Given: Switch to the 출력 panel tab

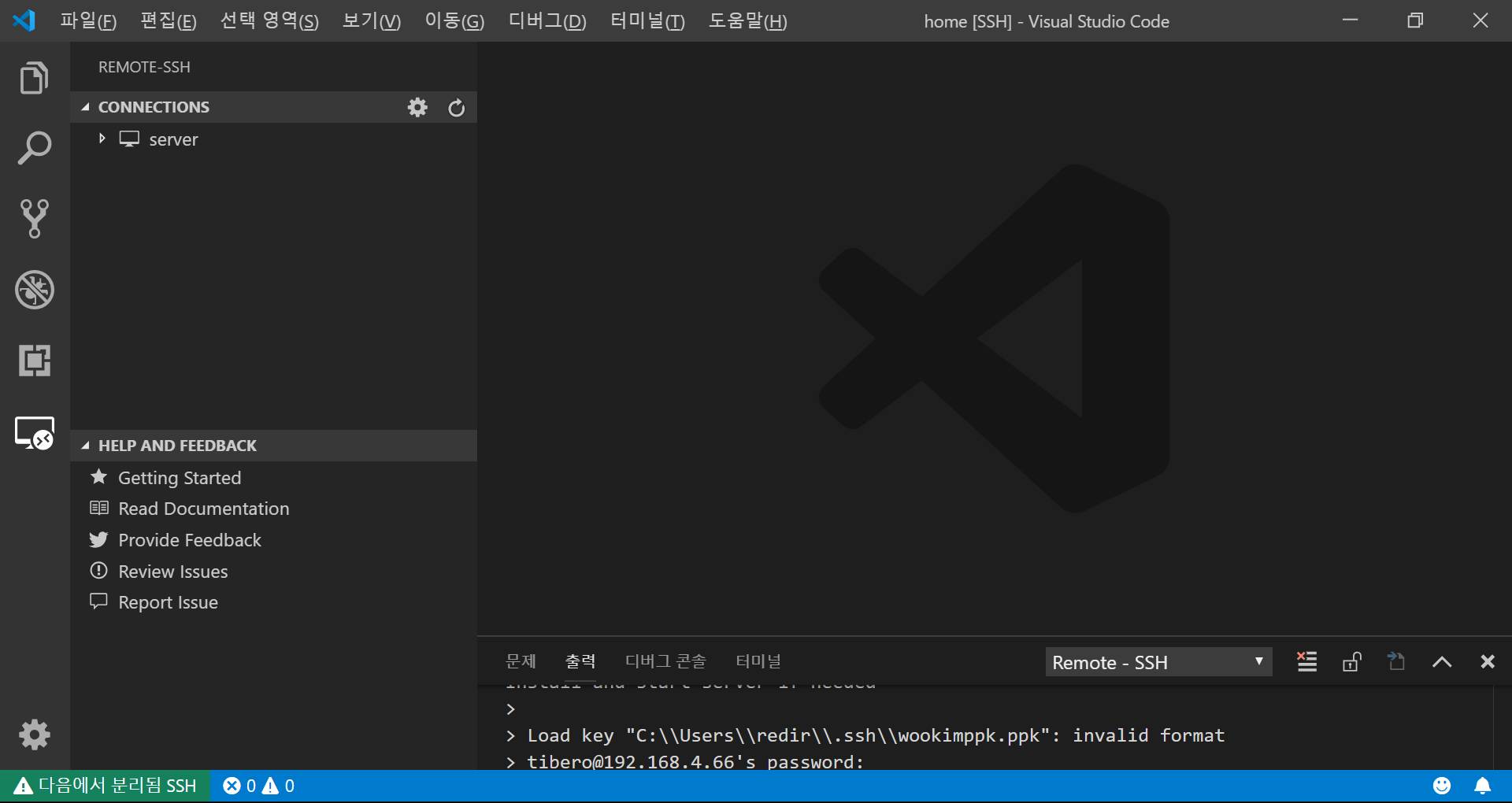Looking at the screenshot, I should [580, 661].
